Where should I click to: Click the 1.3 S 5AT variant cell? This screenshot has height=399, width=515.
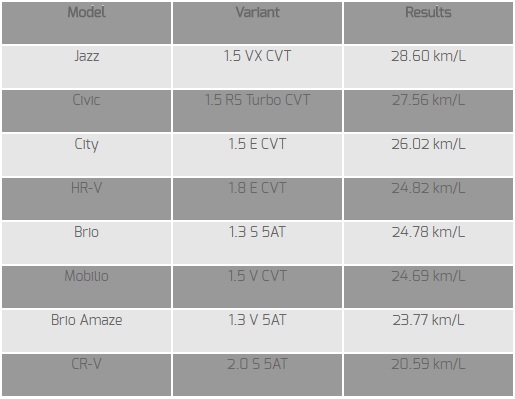(x=257, y=243)
